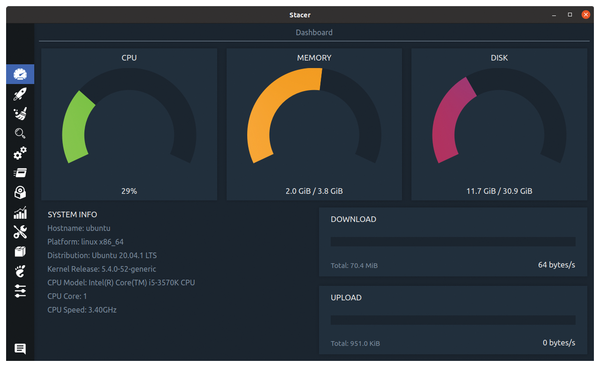Open Services gears icon
The height and width of the screenshot is (367, 600).
coord(20,153)
